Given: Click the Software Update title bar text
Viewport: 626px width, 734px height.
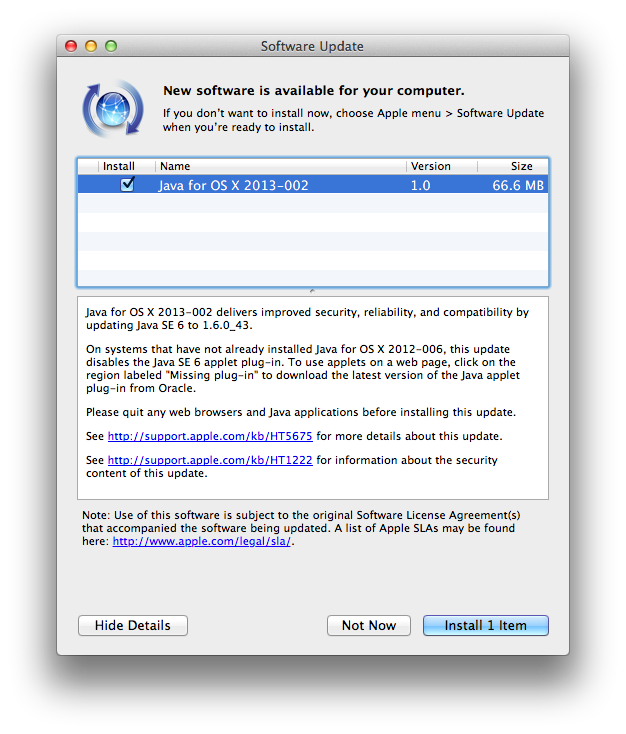Looking at the screenshot, I should (x=312, y=46).
